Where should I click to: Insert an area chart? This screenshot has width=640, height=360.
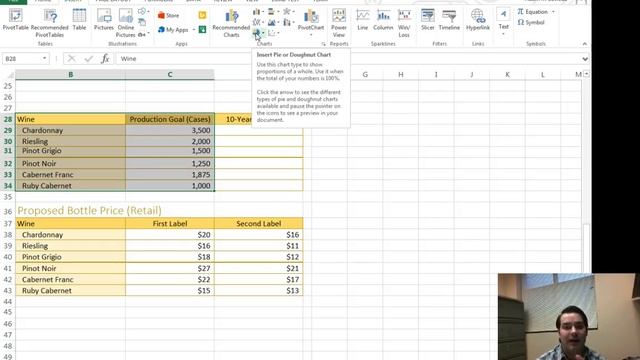coord(273,22)
